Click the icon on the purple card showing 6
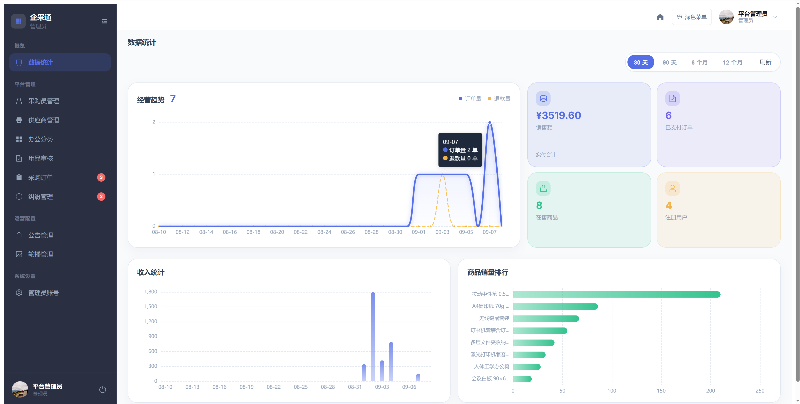Image resolution: width=800 pixels, height=404 pixels. point(672,98)
